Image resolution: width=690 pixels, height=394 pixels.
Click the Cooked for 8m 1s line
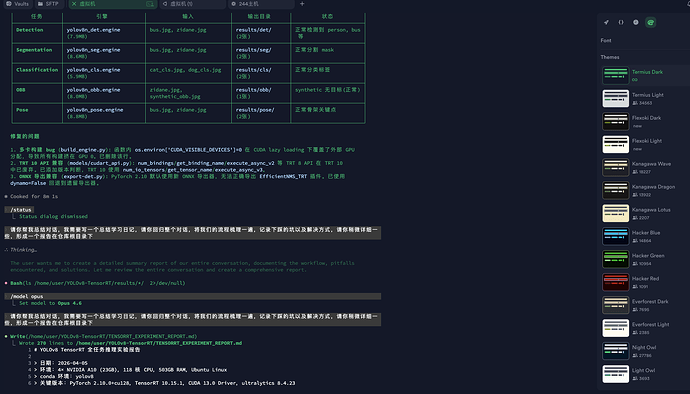pyautogui.click(x=34, y=196)
